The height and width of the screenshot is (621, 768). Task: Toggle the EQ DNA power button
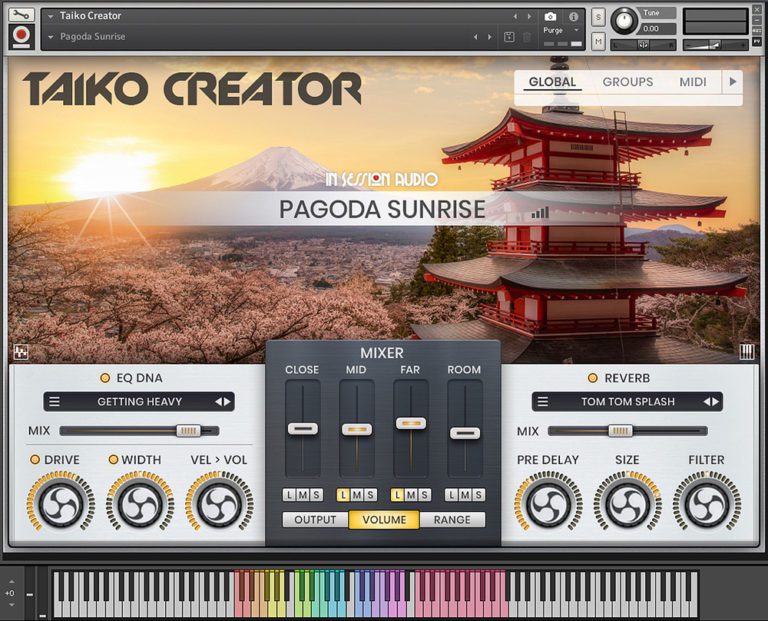[105, 378]
